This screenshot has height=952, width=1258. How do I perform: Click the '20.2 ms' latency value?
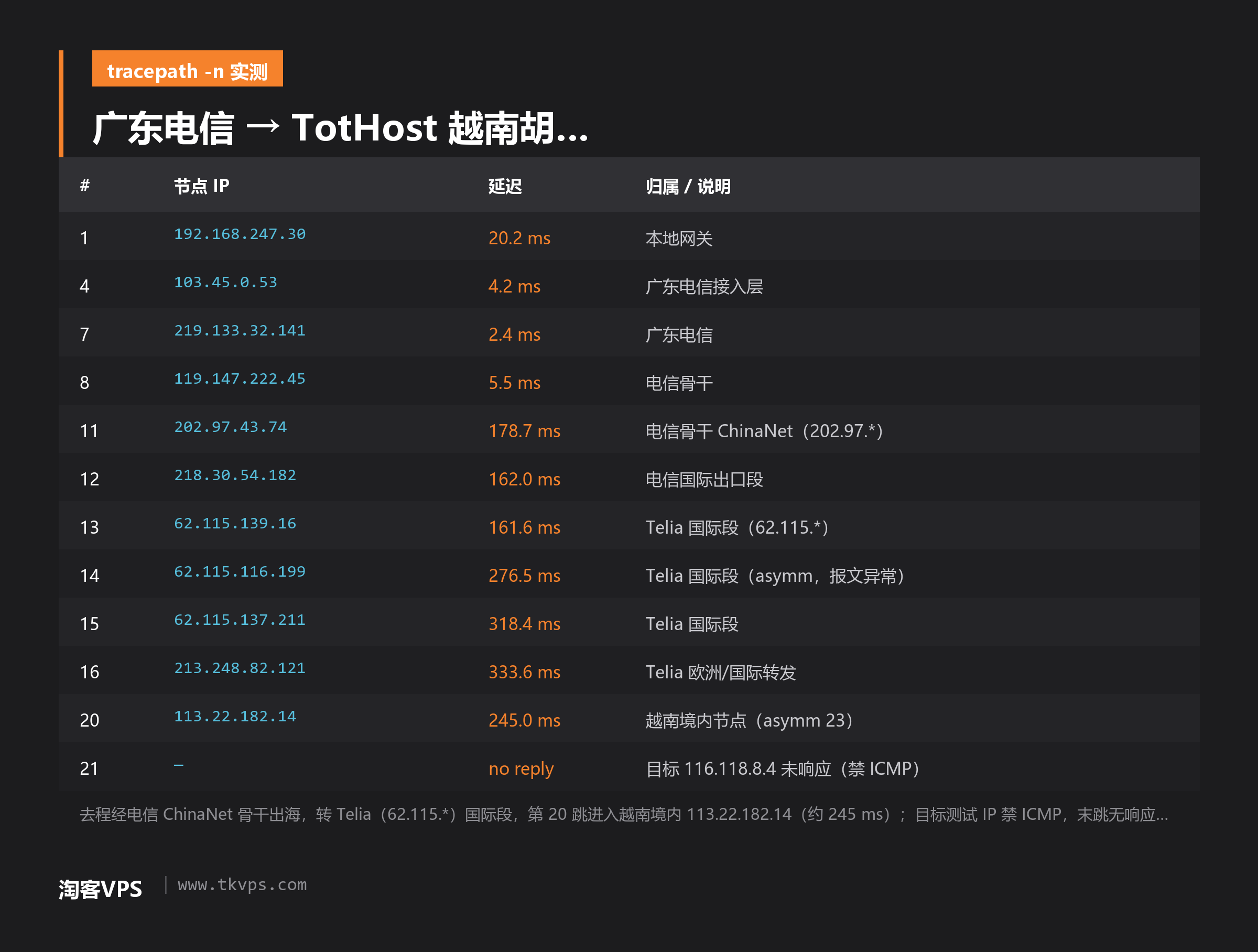pos(519,237)
